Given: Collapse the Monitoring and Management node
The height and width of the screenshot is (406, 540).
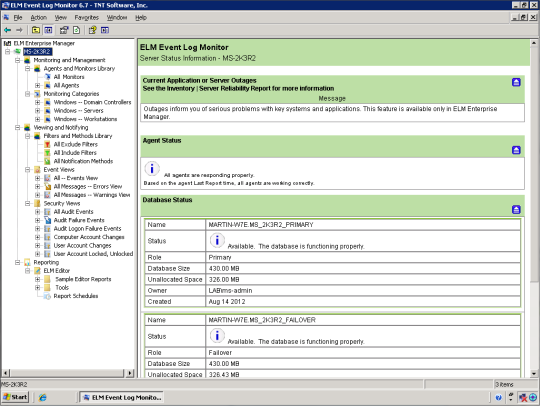Looking at the screenshot, I should [18, 60].
